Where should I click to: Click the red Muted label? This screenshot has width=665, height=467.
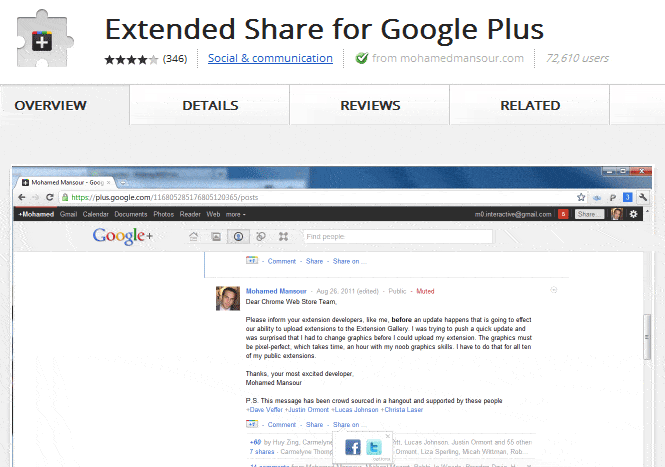(x=425, y=291)
